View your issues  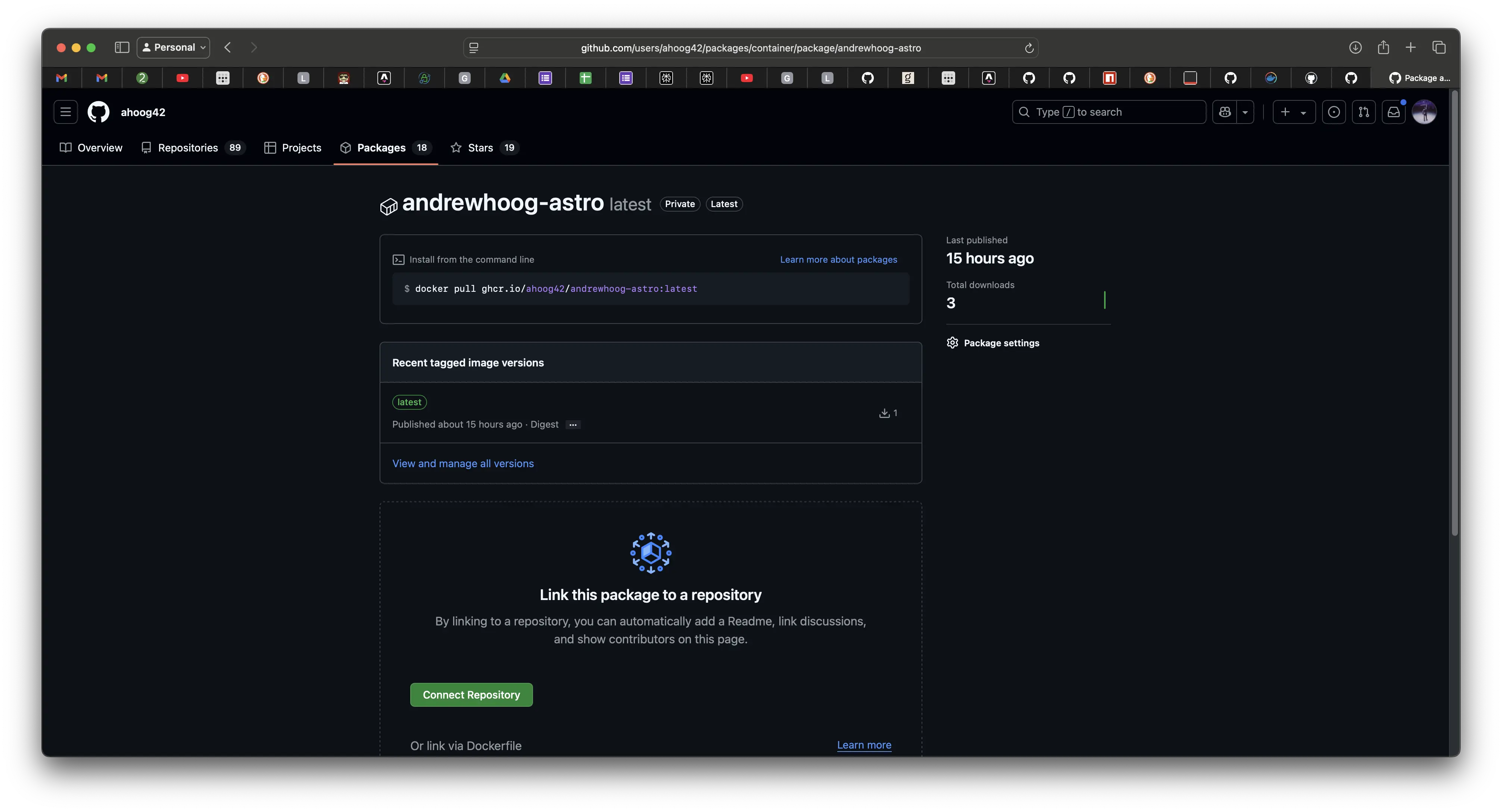point(1334,111)
